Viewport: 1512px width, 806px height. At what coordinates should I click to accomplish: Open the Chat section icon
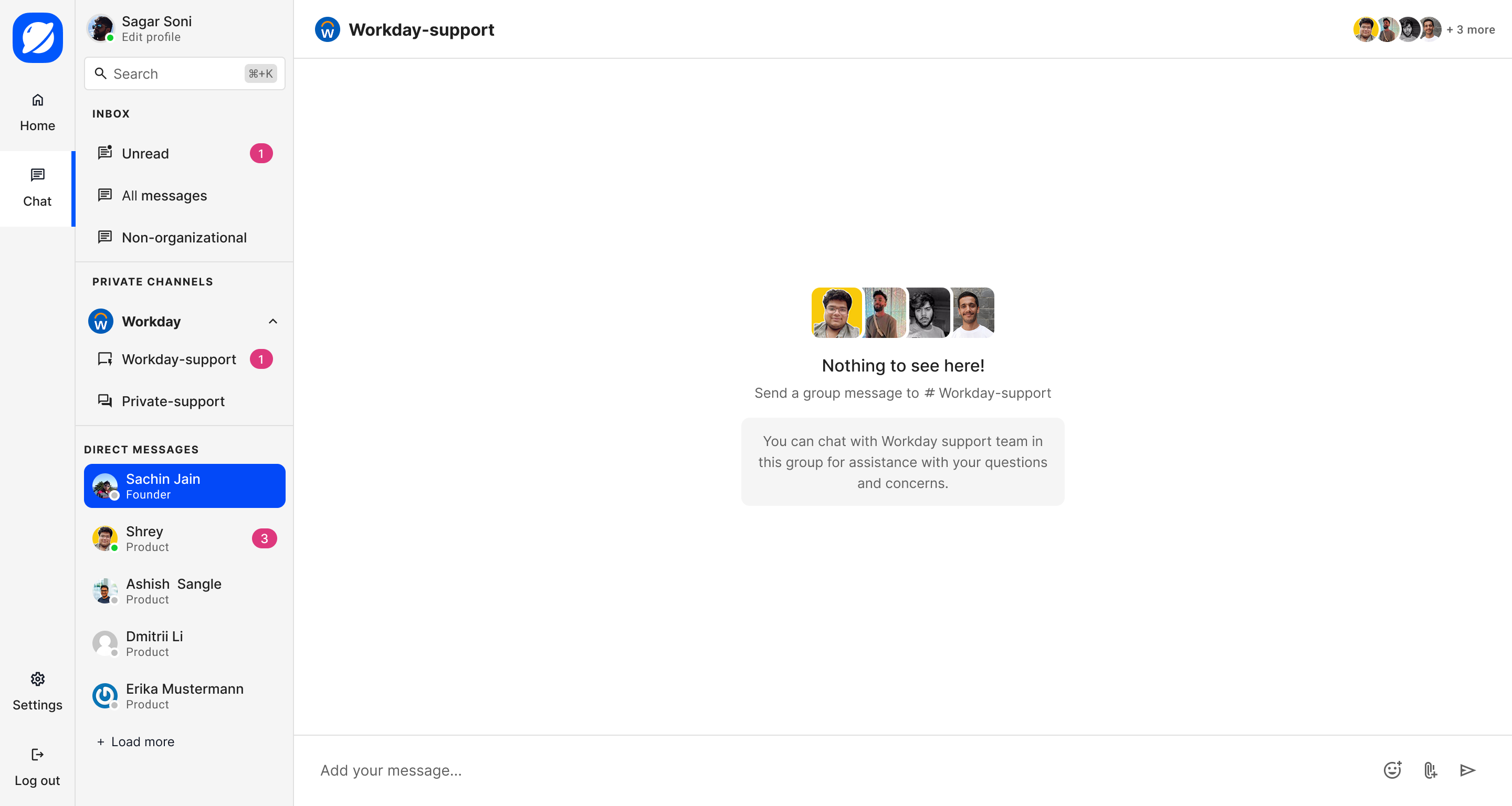38,175
